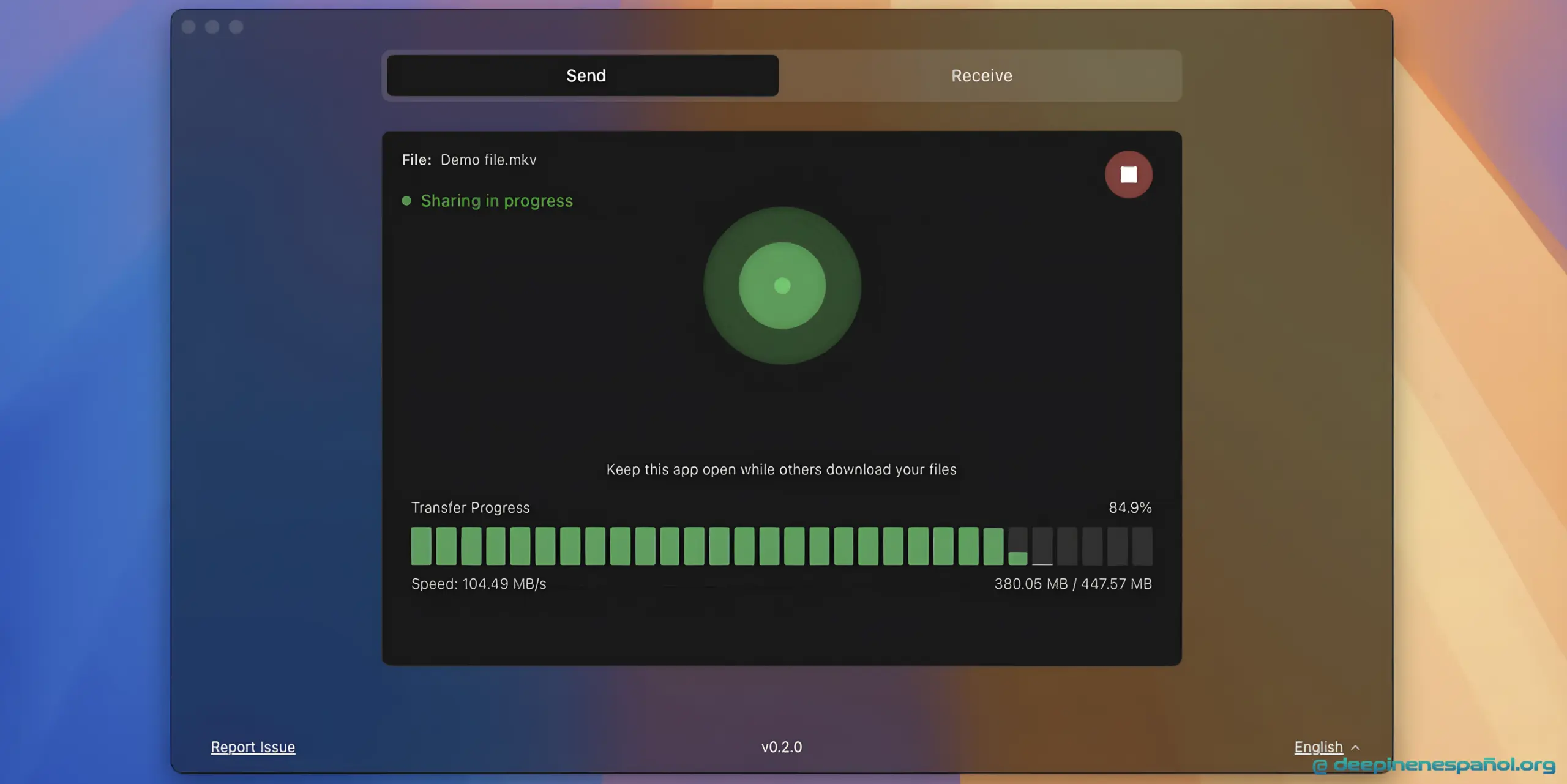Click the "Speed: 104.49 MB/s" readout
This screenshot has width=1567, height=784.
click(479, 584)
